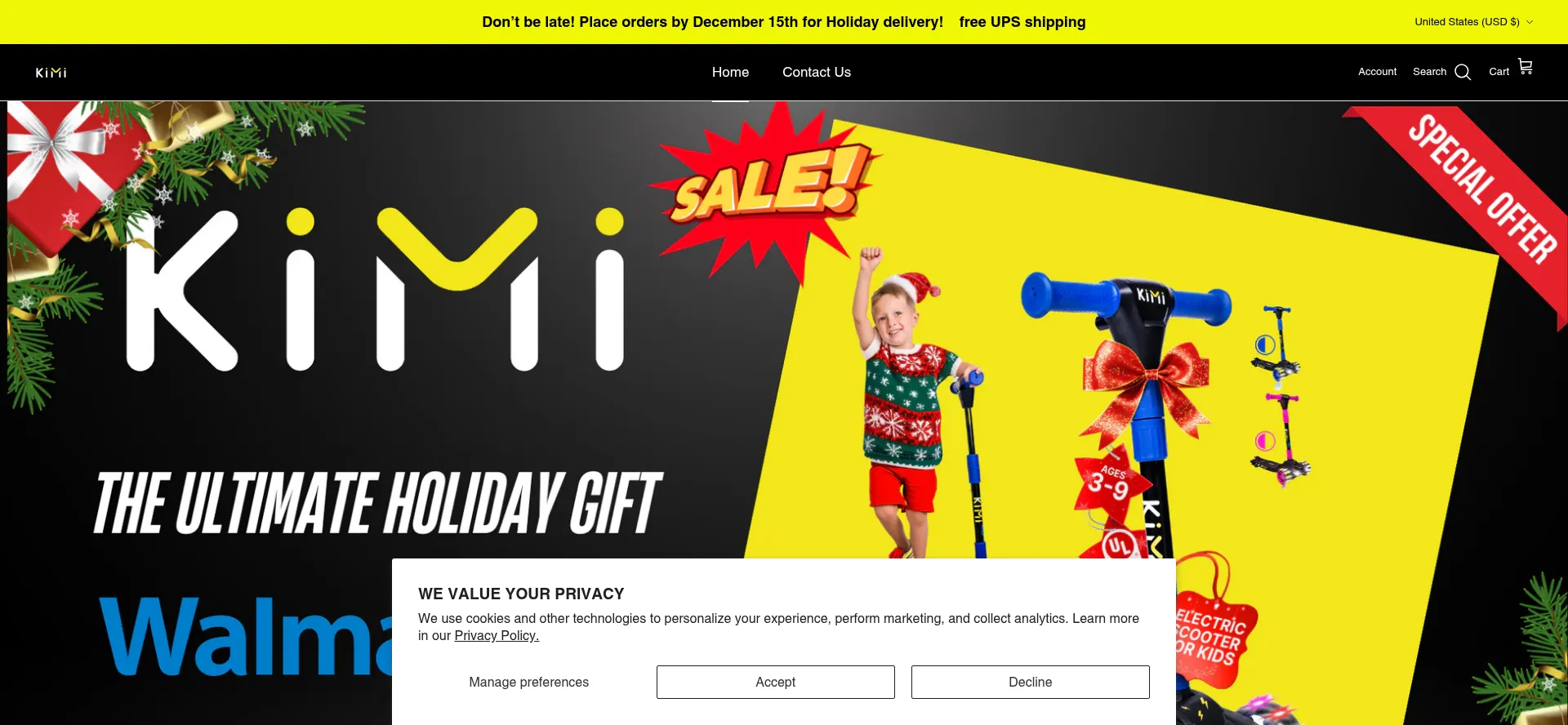This screenshot has height=725, width=1568.
Task: Open the shopping cart icon
Action: pos(1525,66)
